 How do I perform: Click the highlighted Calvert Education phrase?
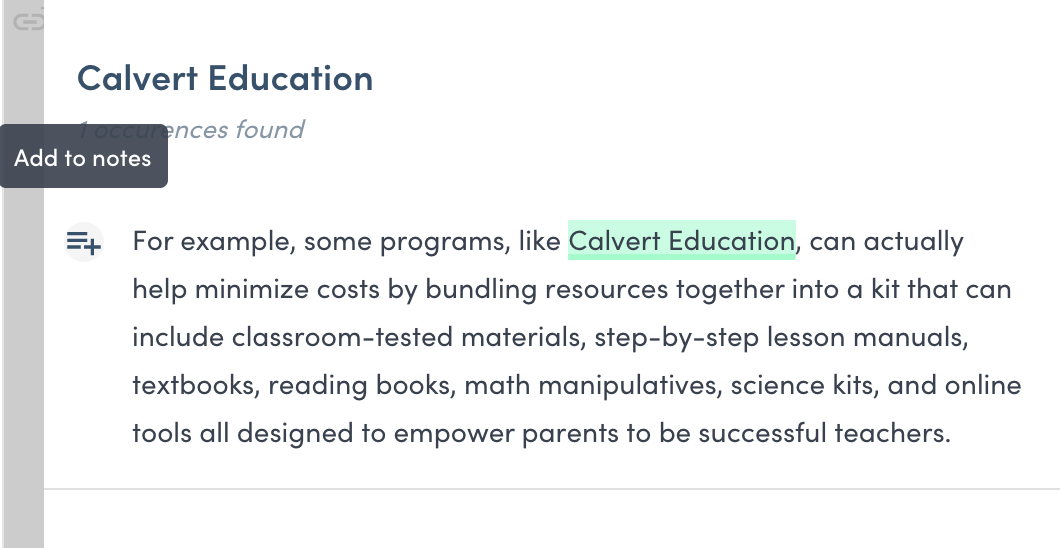681,241
